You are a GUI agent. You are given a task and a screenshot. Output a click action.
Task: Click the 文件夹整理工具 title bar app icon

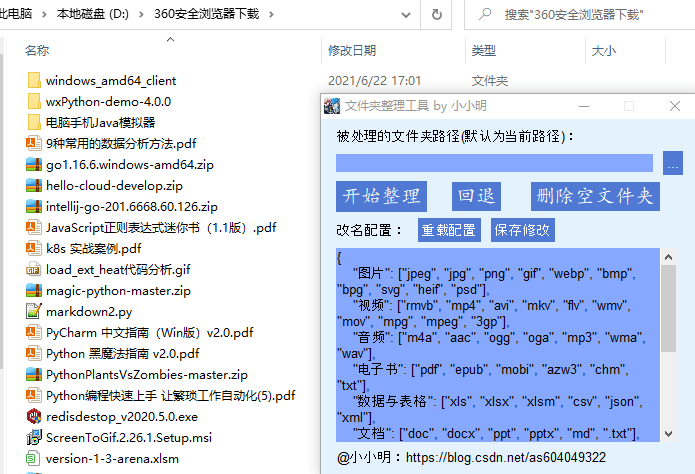tap(332, 106)
